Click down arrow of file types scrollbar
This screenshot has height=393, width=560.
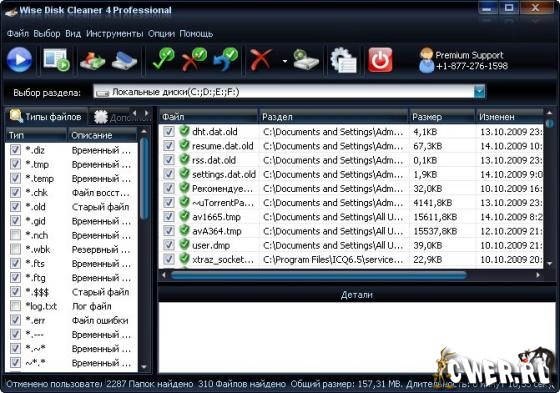(x=144, y=367)
